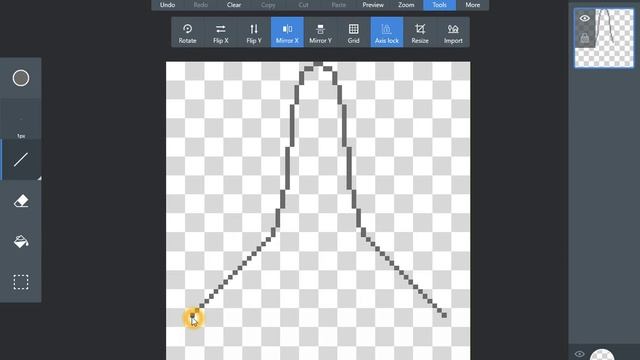The height and width of the screenshot is (360, 640).
Task: Open the More menu
Action: pos(473,5)
